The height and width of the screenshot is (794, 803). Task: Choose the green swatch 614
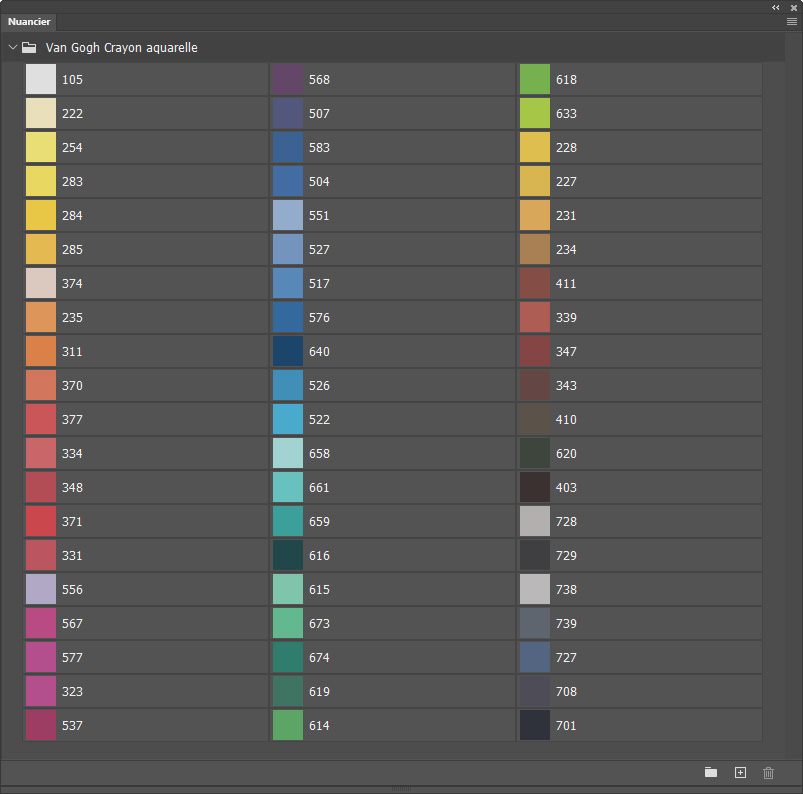pyautogui.click(x=288, y=725)
